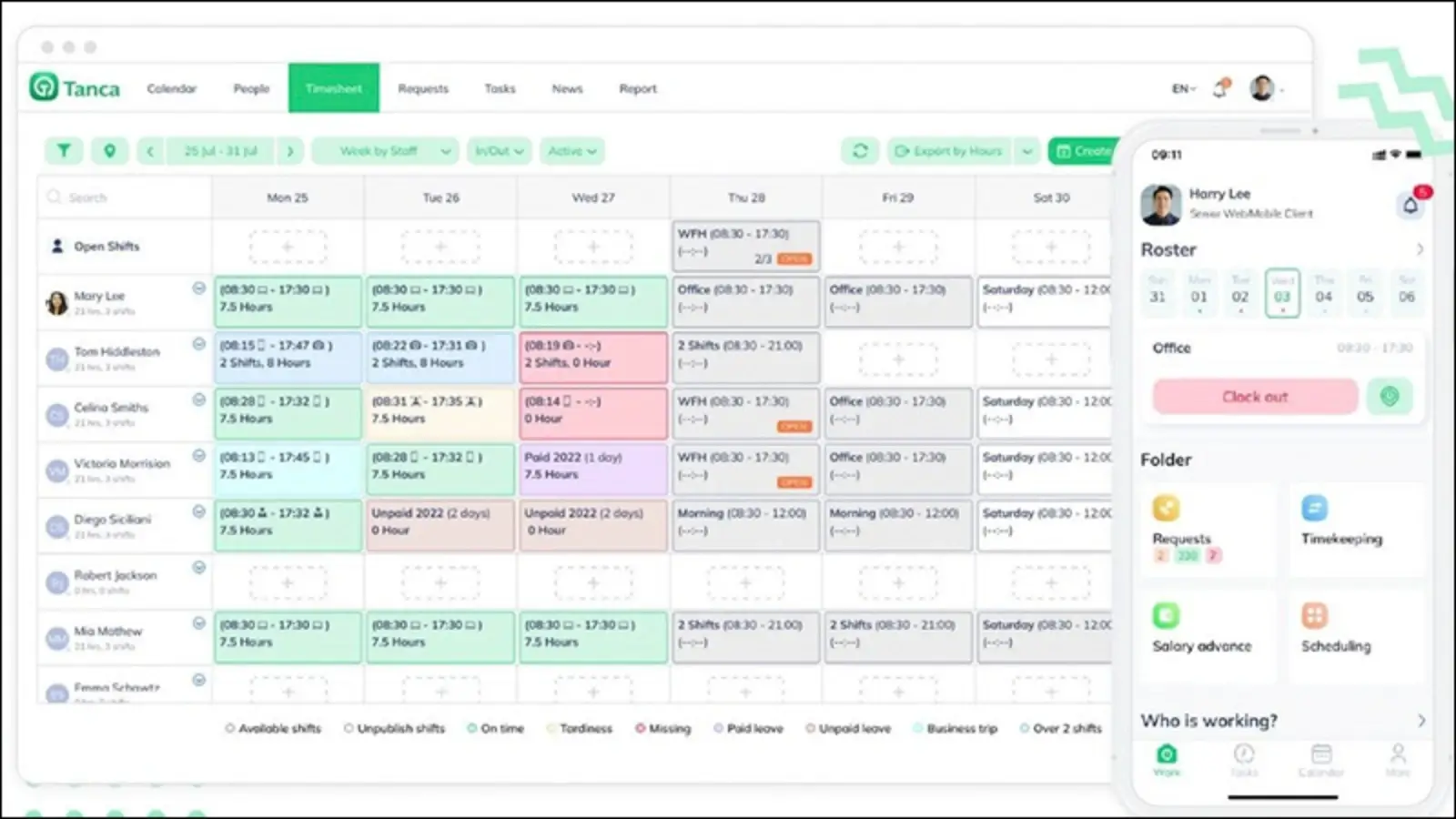Toggle Tom Hiddleston row circle button

coord(198,344)
